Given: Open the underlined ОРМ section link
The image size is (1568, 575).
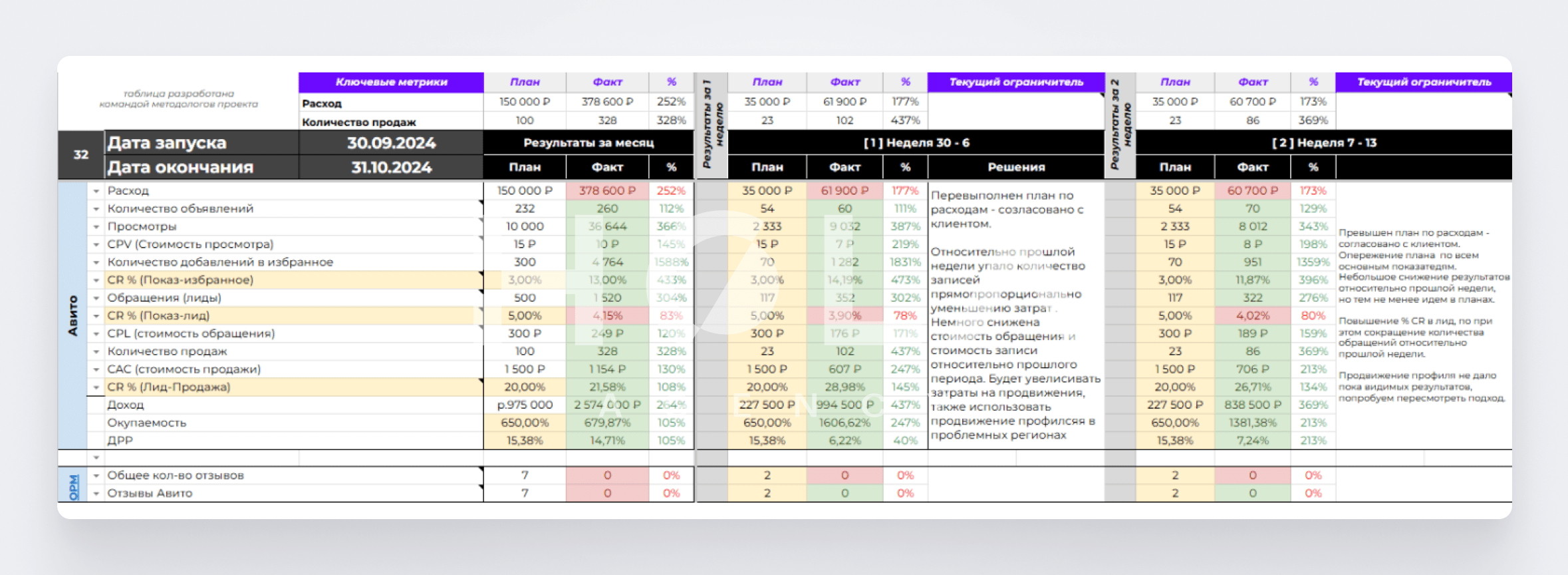Looking at the screenshot, I should point(74,486).
